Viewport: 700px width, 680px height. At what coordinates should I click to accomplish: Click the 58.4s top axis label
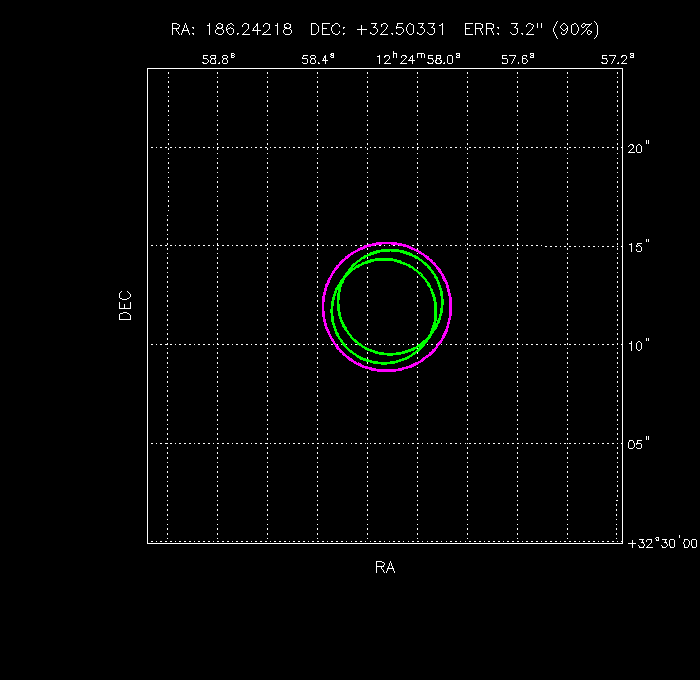[x=318, y=59]
